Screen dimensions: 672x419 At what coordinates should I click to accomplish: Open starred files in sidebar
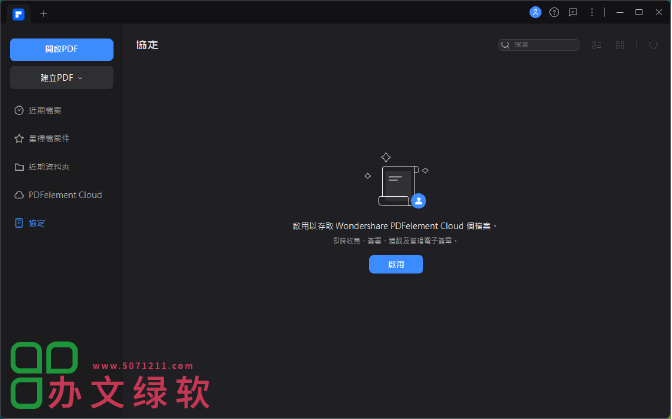click(42, 138)
